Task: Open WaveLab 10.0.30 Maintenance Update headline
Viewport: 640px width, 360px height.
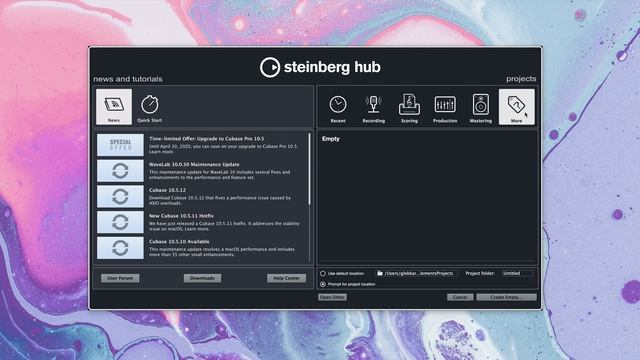Action: click(x=194, y=164)
